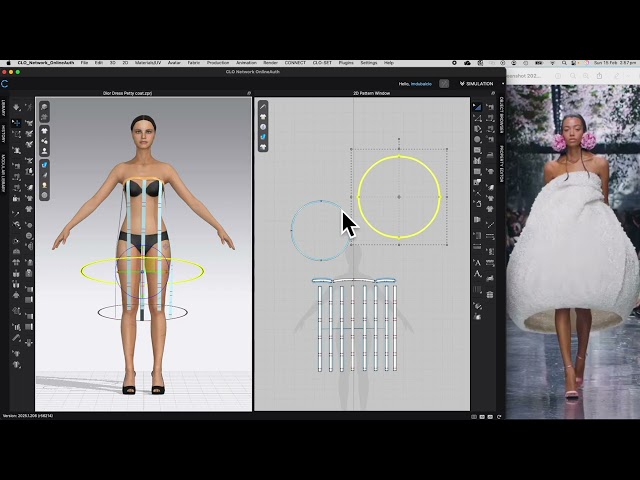Click the refresh icon in bottom status bar

499,417
